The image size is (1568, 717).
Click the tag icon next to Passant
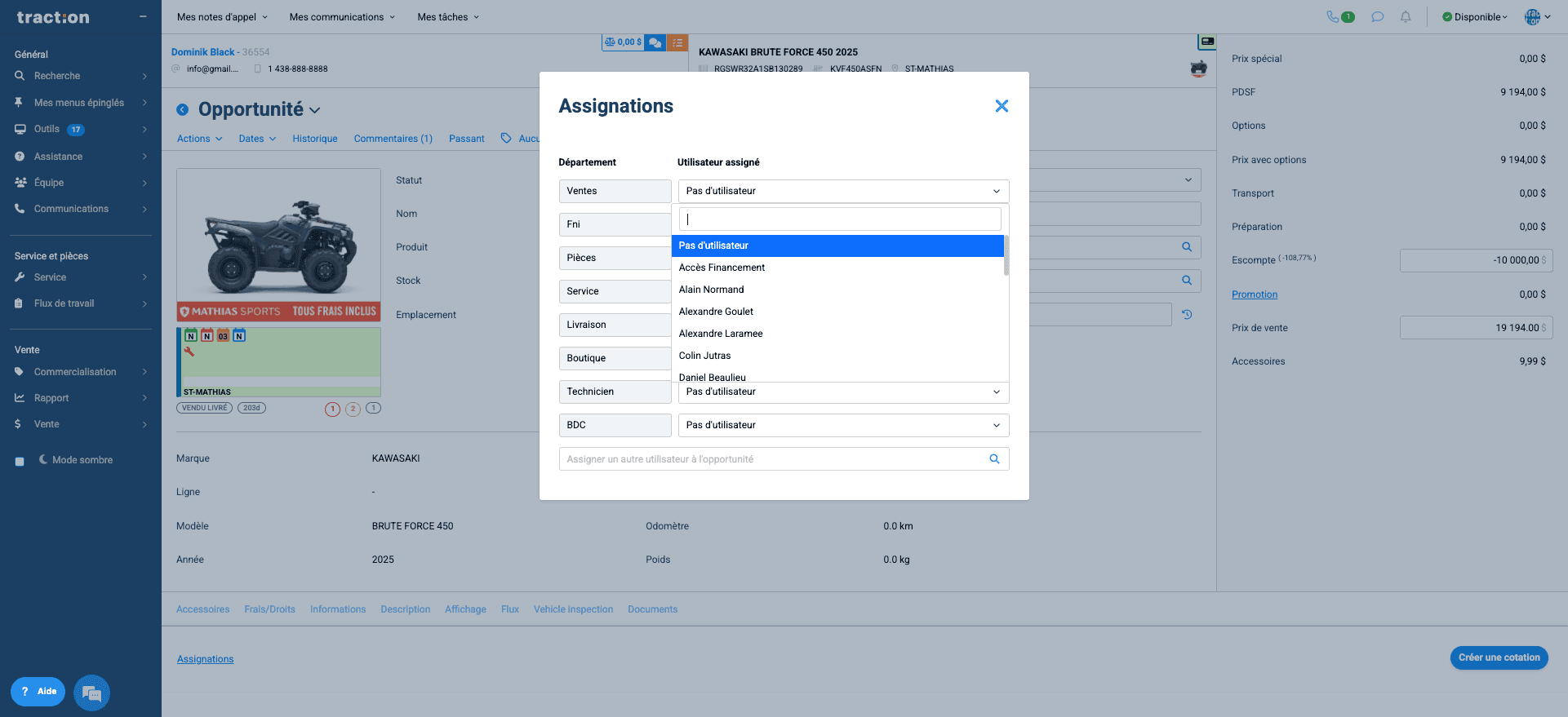point(506,139)
